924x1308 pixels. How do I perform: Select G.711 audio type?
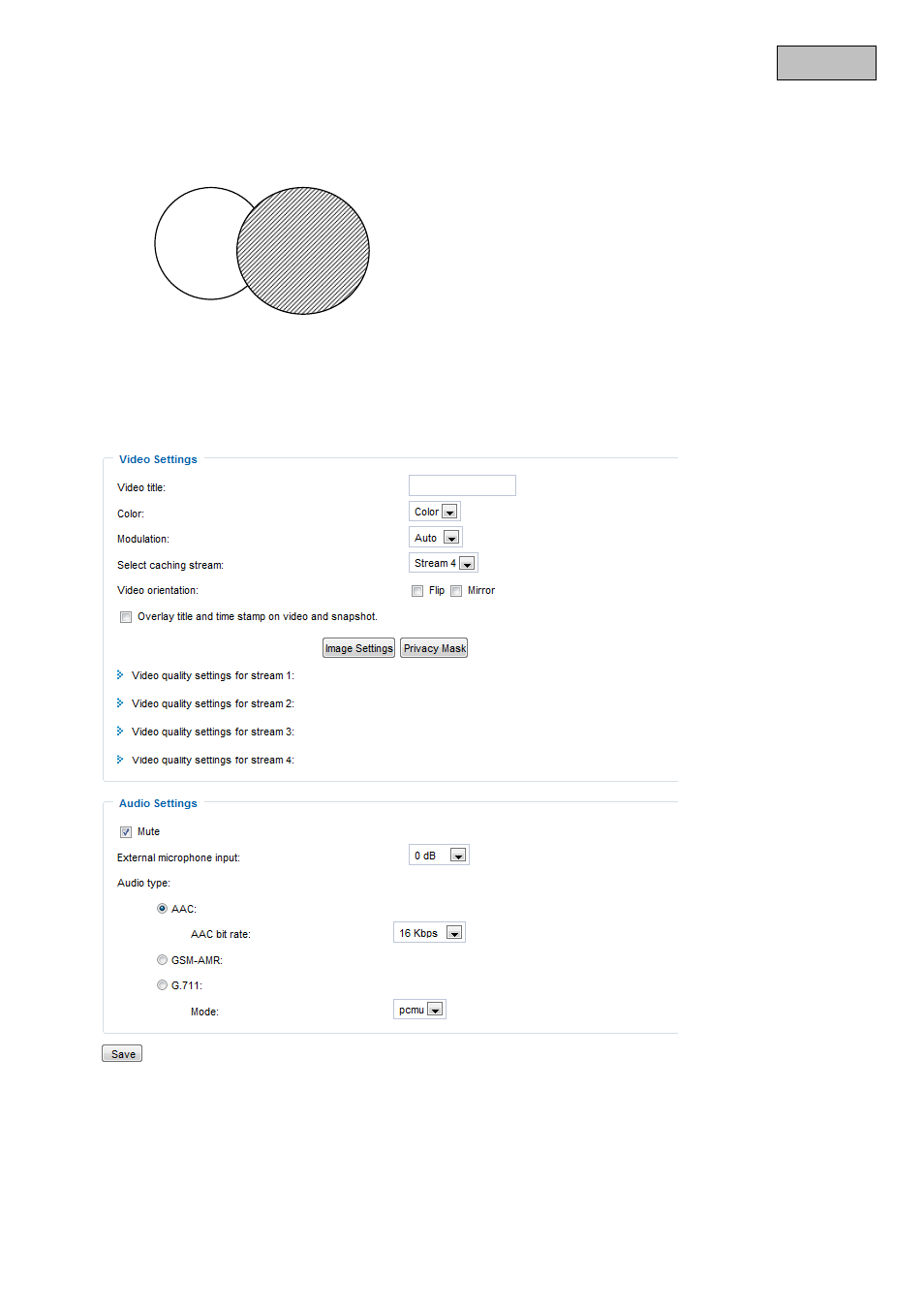point(162,985)
